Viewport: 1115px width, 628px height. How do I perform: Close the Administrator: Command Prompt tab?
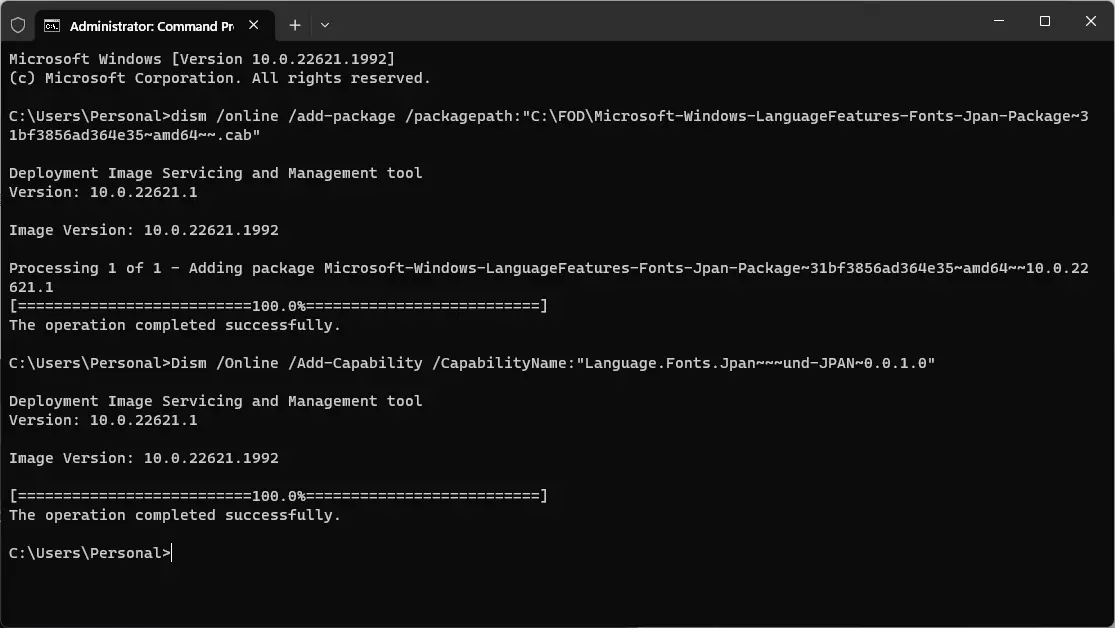click(254, 25)
